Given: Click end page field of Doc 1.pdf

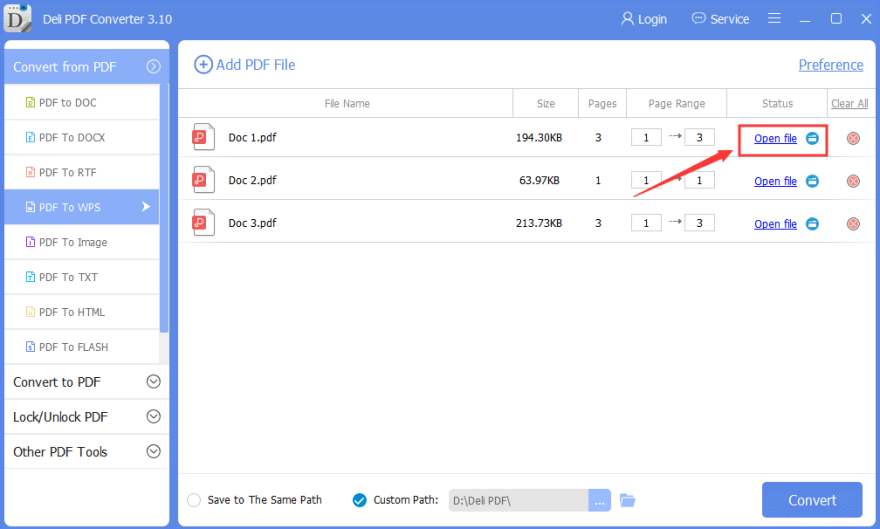Looking at the screenshot, I should (x=699, y=137).
